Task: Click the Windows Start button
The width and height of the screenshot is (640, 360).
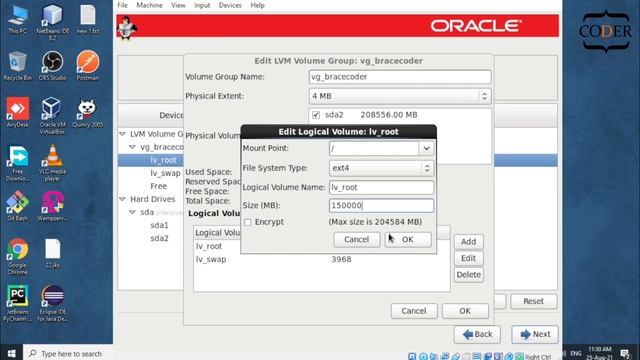Action: (11, 353)
